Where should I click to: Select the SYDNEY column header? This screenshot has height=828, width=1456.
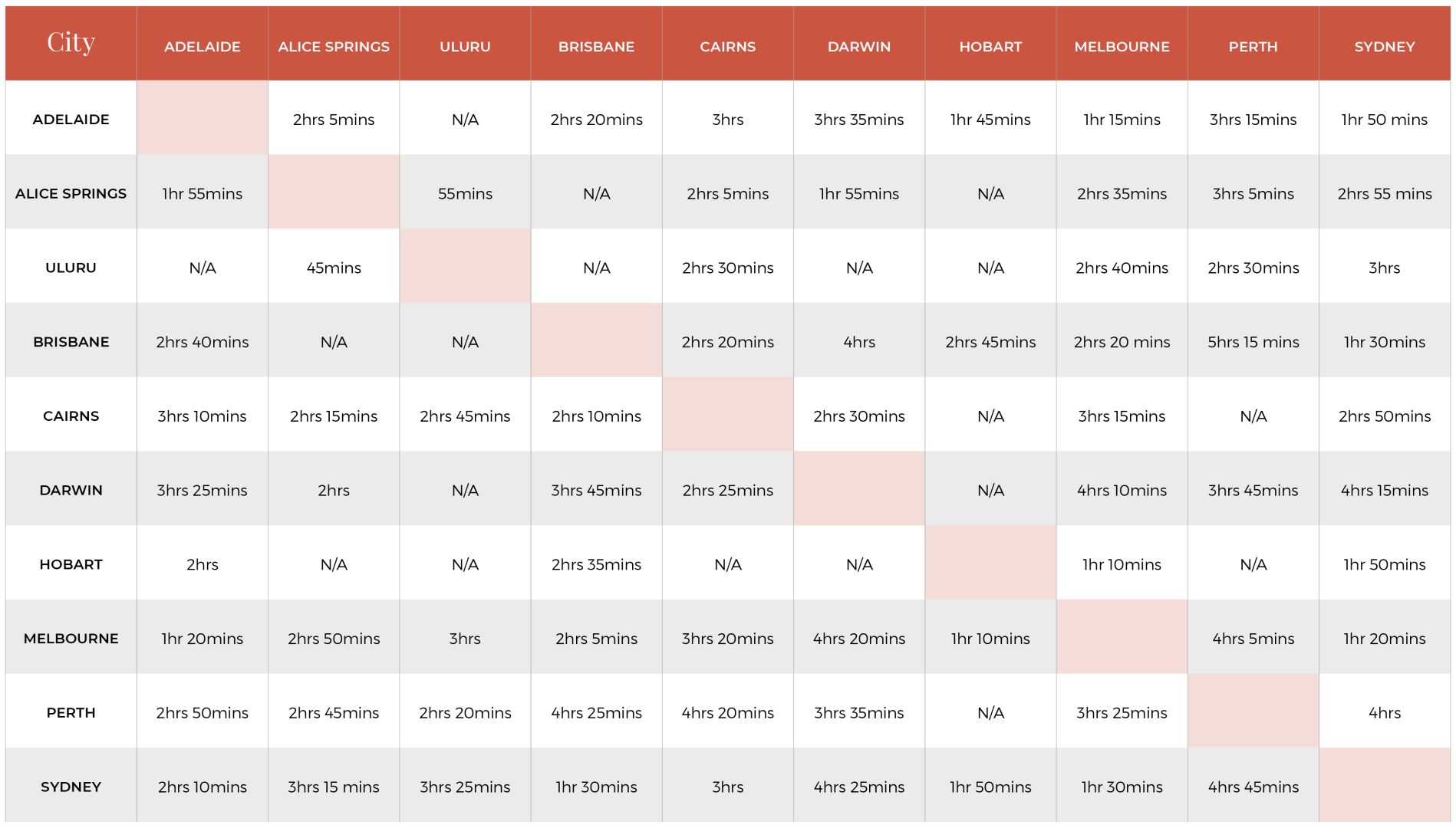tap(1384, 47)
